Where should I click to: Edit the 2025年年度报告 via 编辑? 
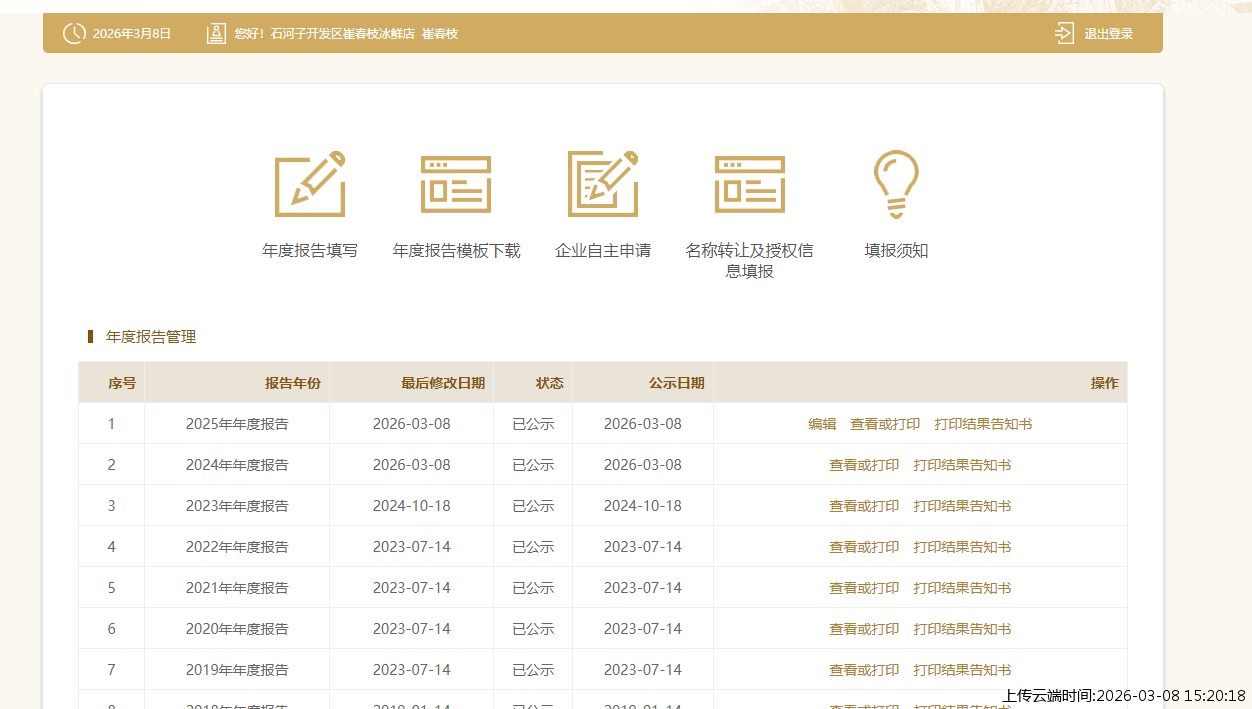822,424
